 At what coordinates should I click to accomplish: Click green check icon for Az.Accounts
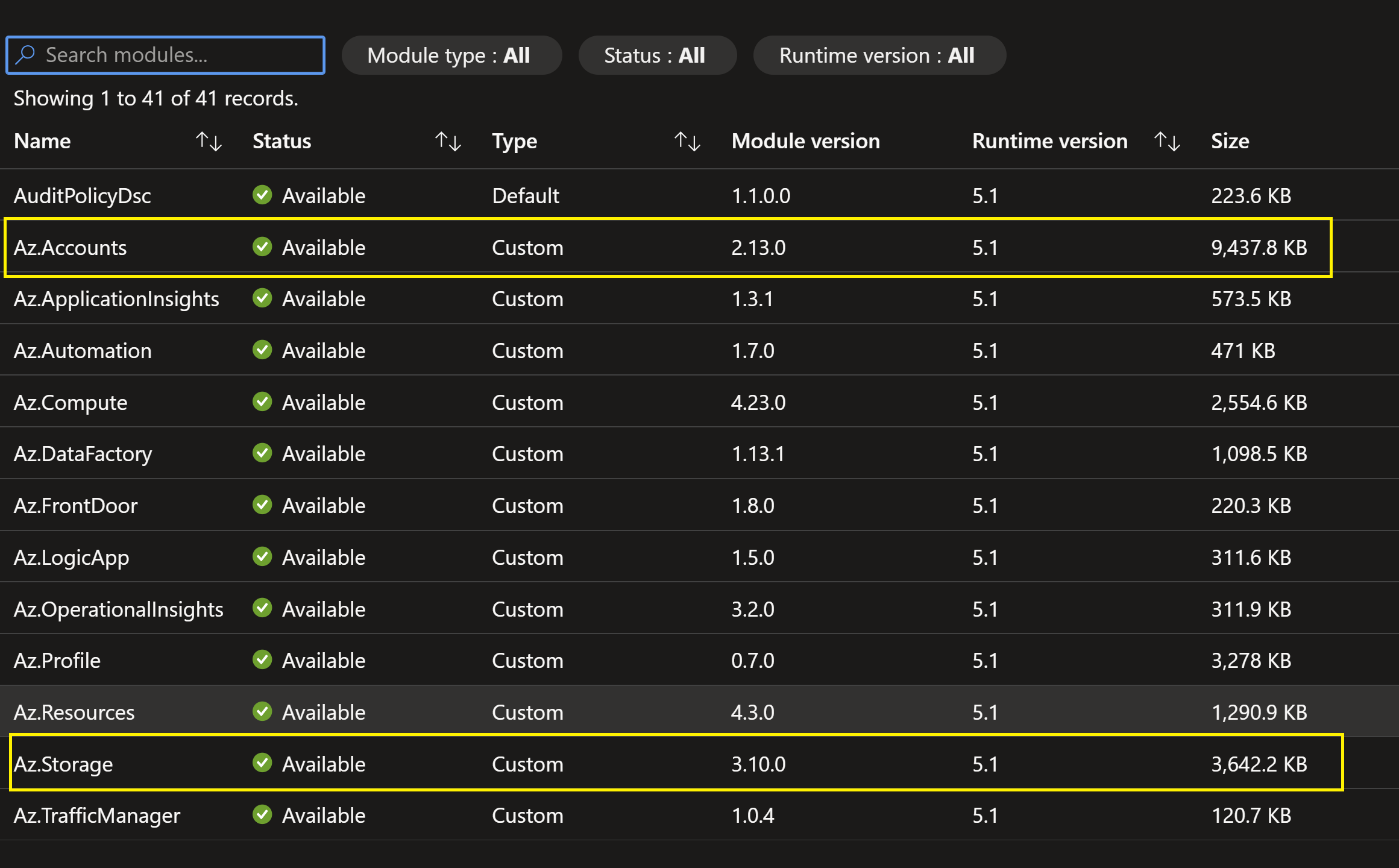tap(262, 247)
